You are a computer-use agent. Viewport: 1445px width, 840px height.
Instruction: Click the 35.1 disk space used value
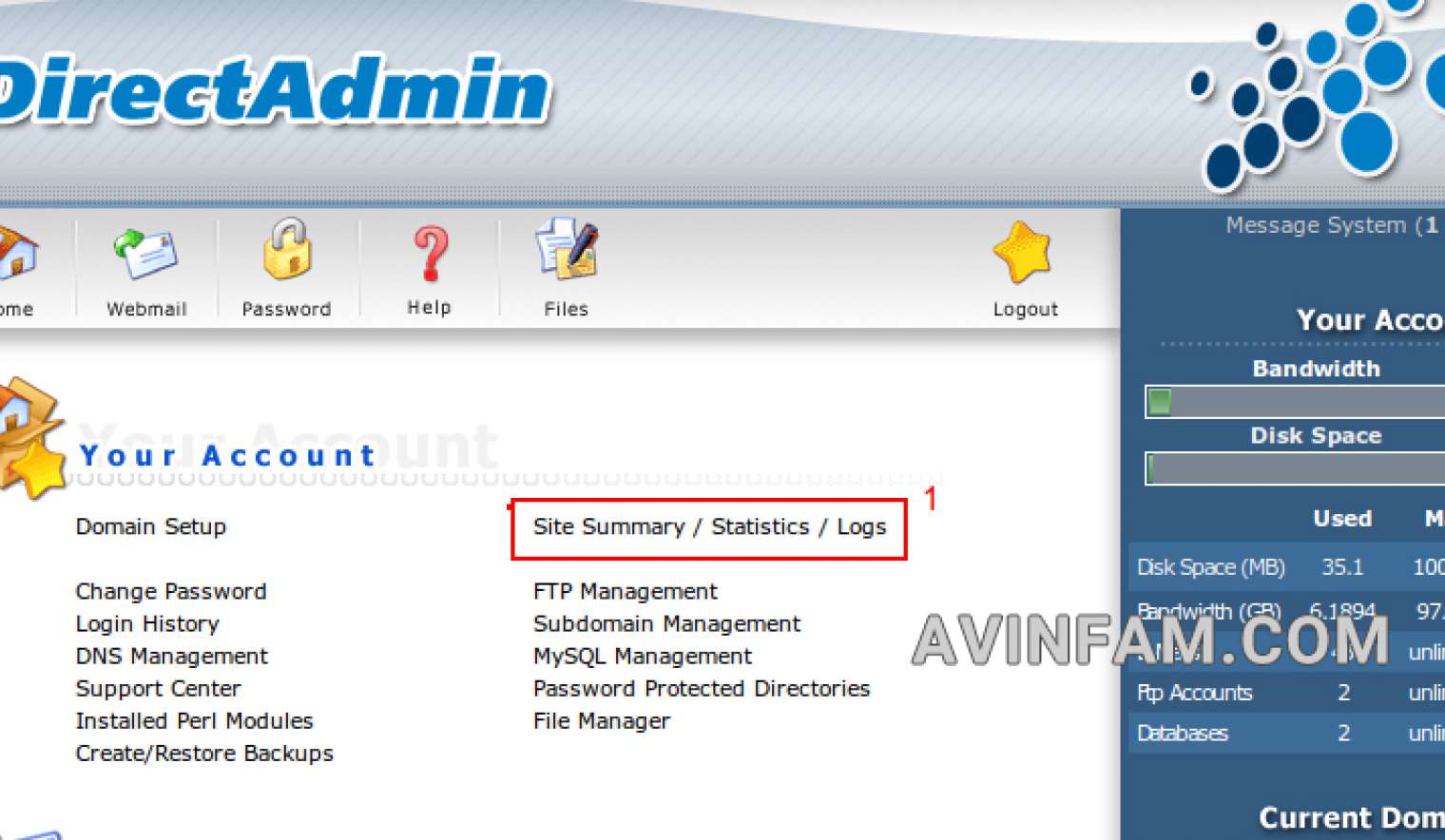point(1342,567)
